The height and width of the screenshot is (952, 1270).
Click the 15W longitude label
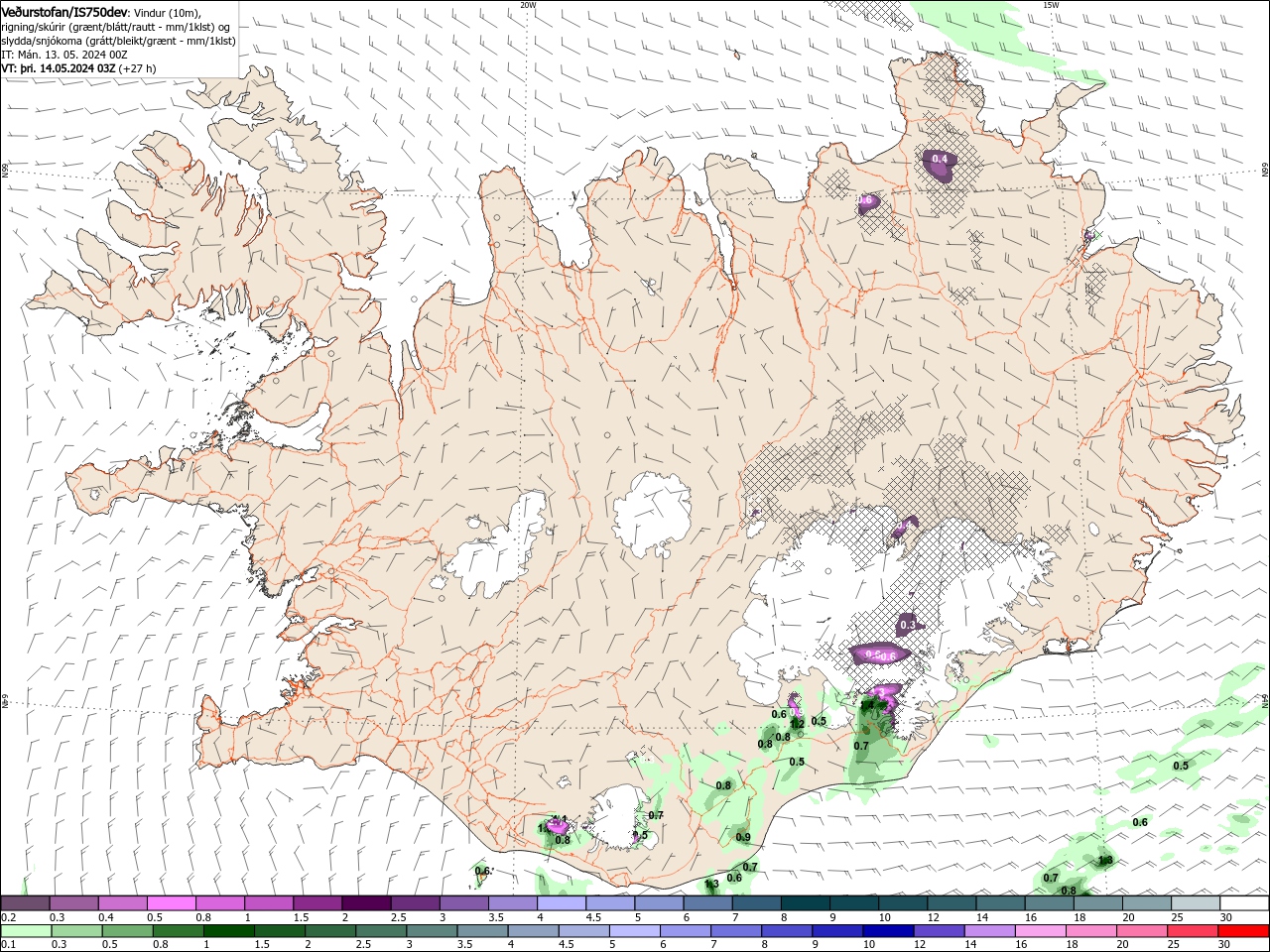tap(1051, 5)
